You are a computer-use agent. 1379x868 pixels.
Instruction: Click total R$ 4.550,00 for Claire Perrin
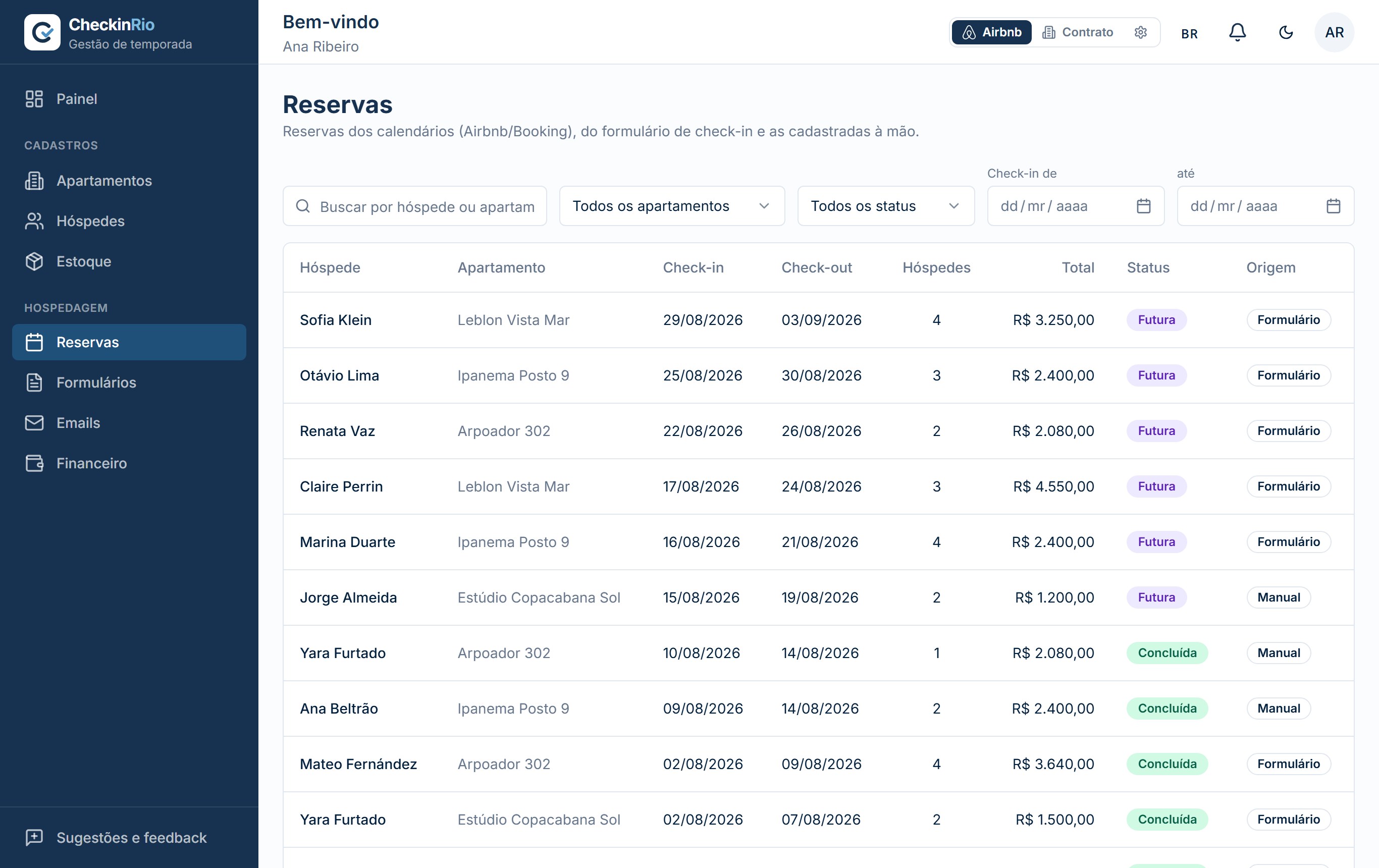click(1054, 486)
